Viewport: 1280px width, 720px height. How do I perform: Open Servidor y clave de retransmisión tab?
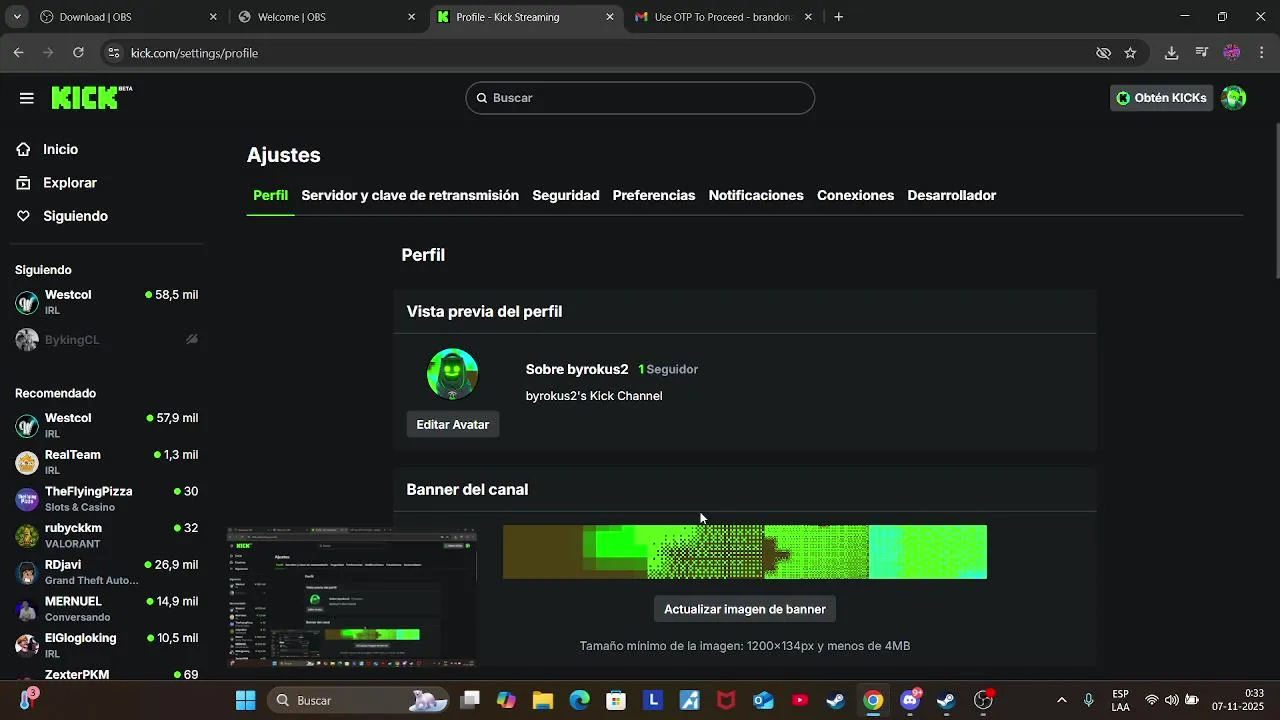tap(410, 195)
